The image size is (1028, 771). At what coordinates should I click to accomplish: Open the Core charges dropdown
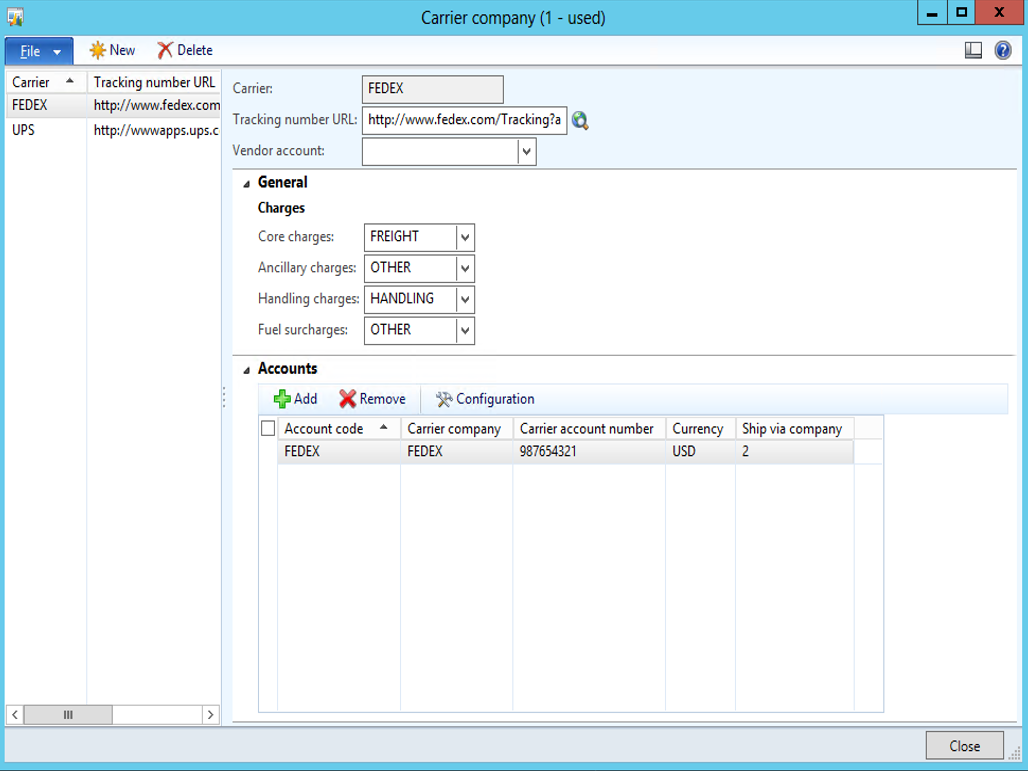464,237
